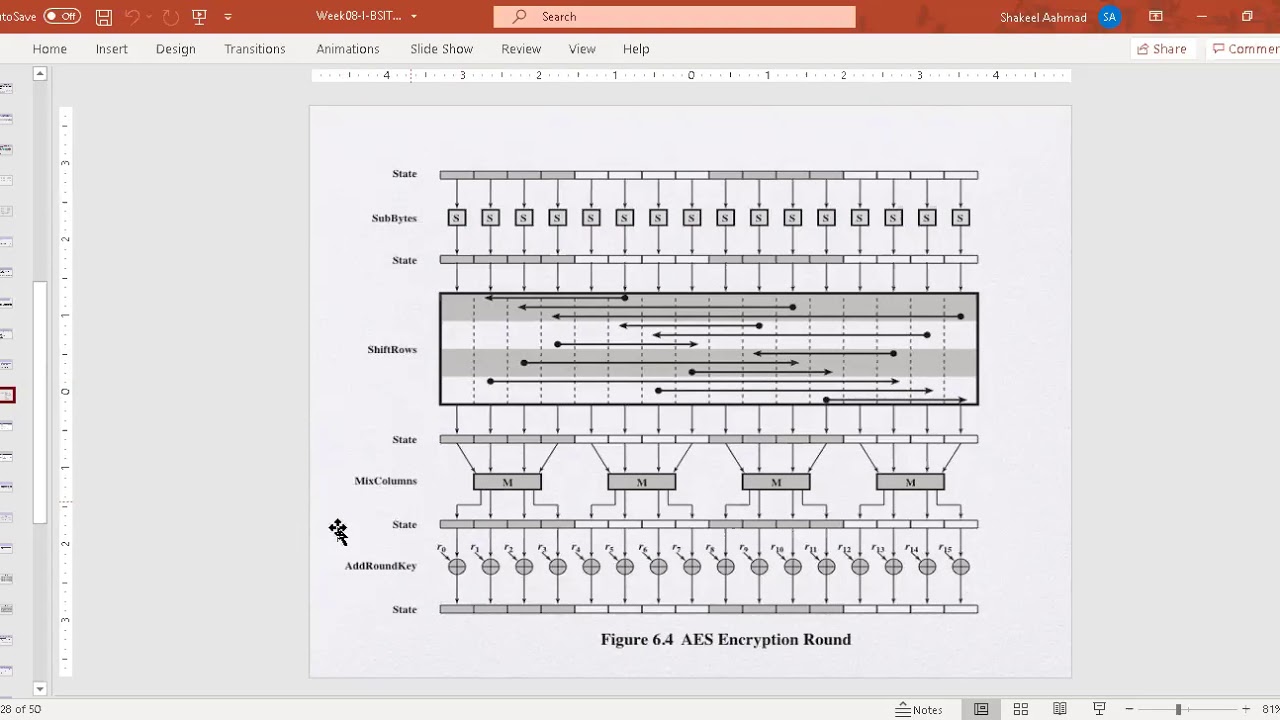The height and width of the screenshot is (720, 1280).
Task: Switch to Normal view
Action: [x=981, y=709]
